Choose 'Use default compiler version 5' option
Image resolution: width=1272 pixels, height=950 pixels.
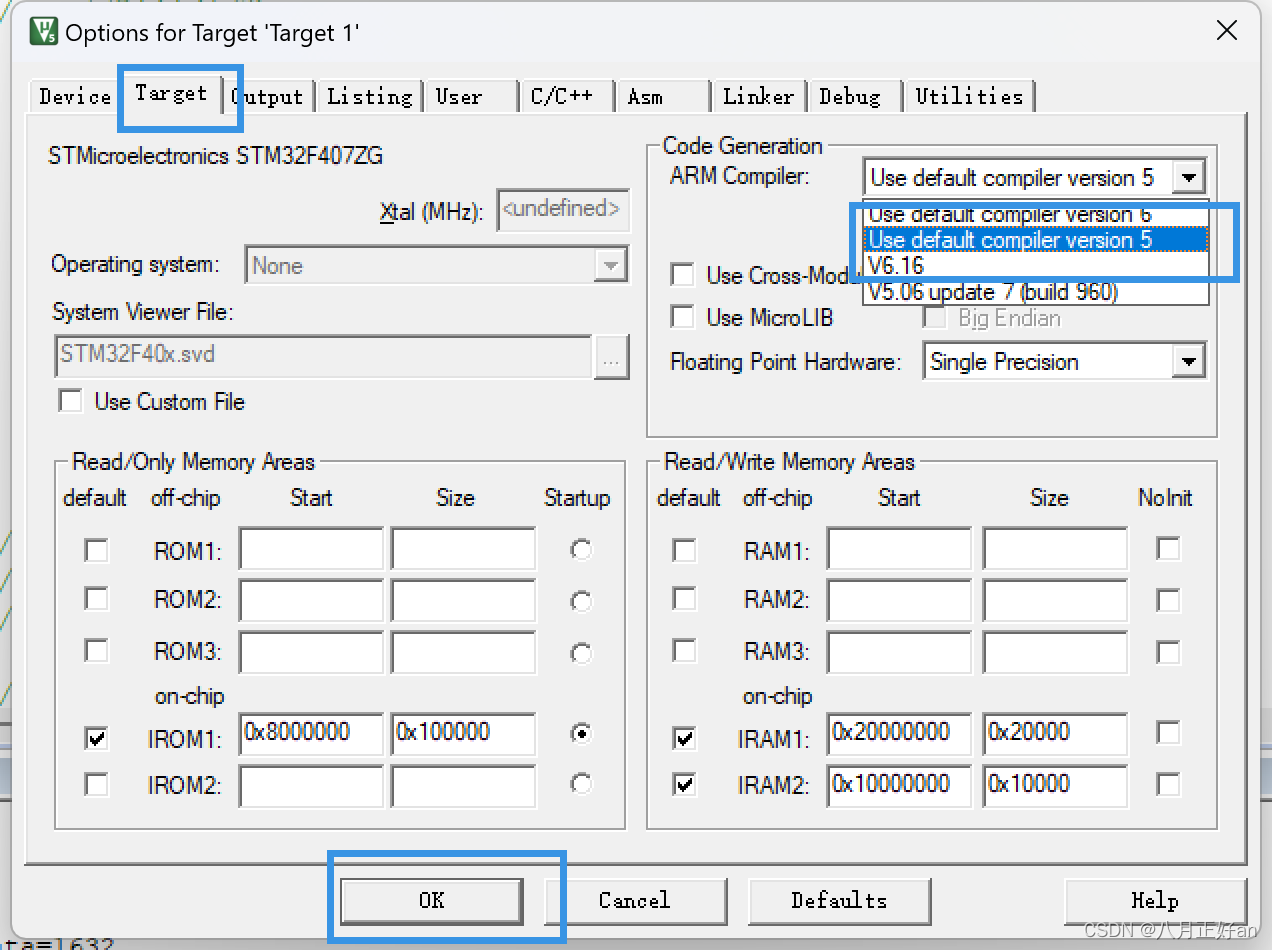(1035, 240)
